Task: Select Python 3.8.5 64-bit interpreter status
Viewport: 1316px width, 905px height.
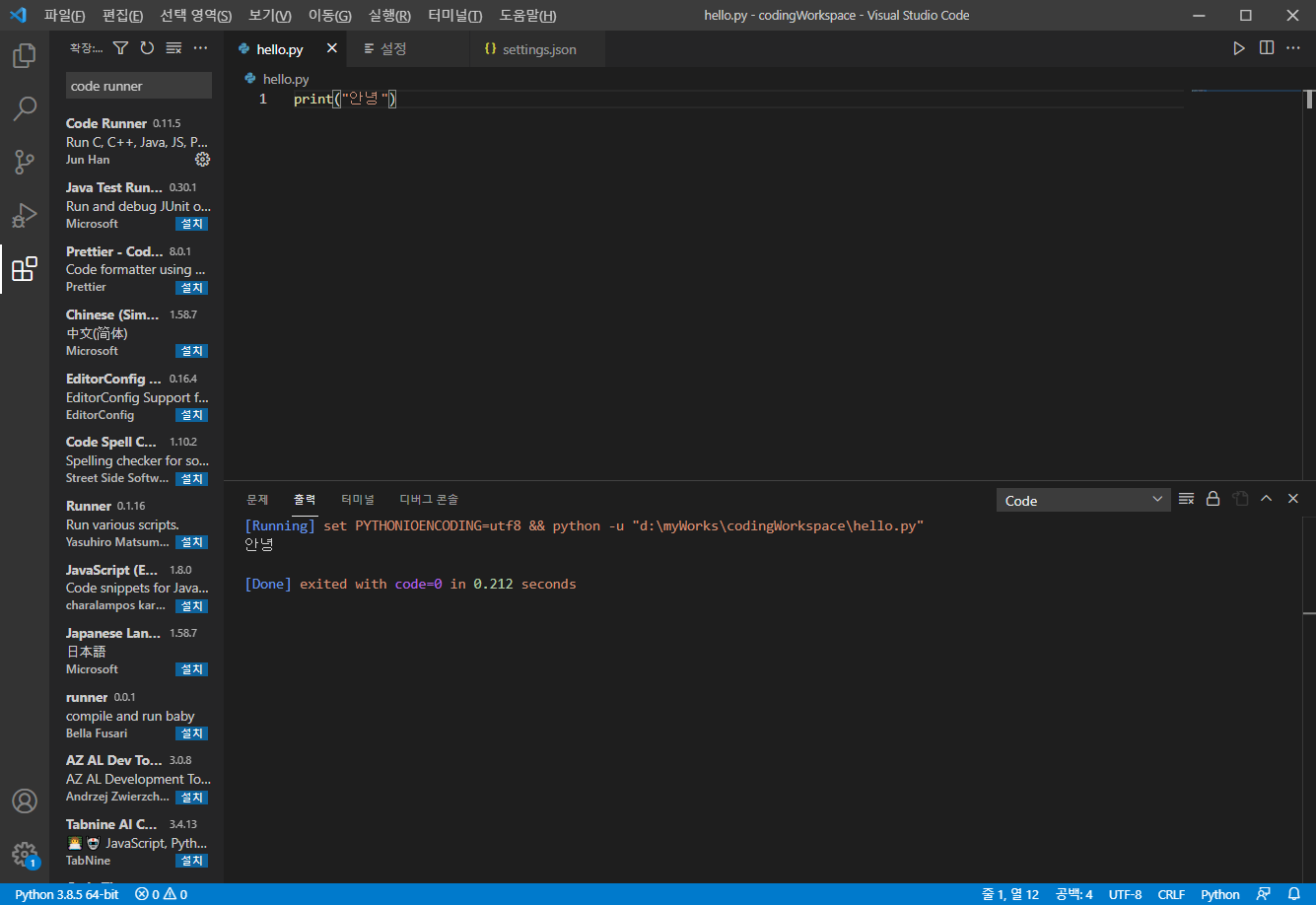Action: (x=66, y=894)
